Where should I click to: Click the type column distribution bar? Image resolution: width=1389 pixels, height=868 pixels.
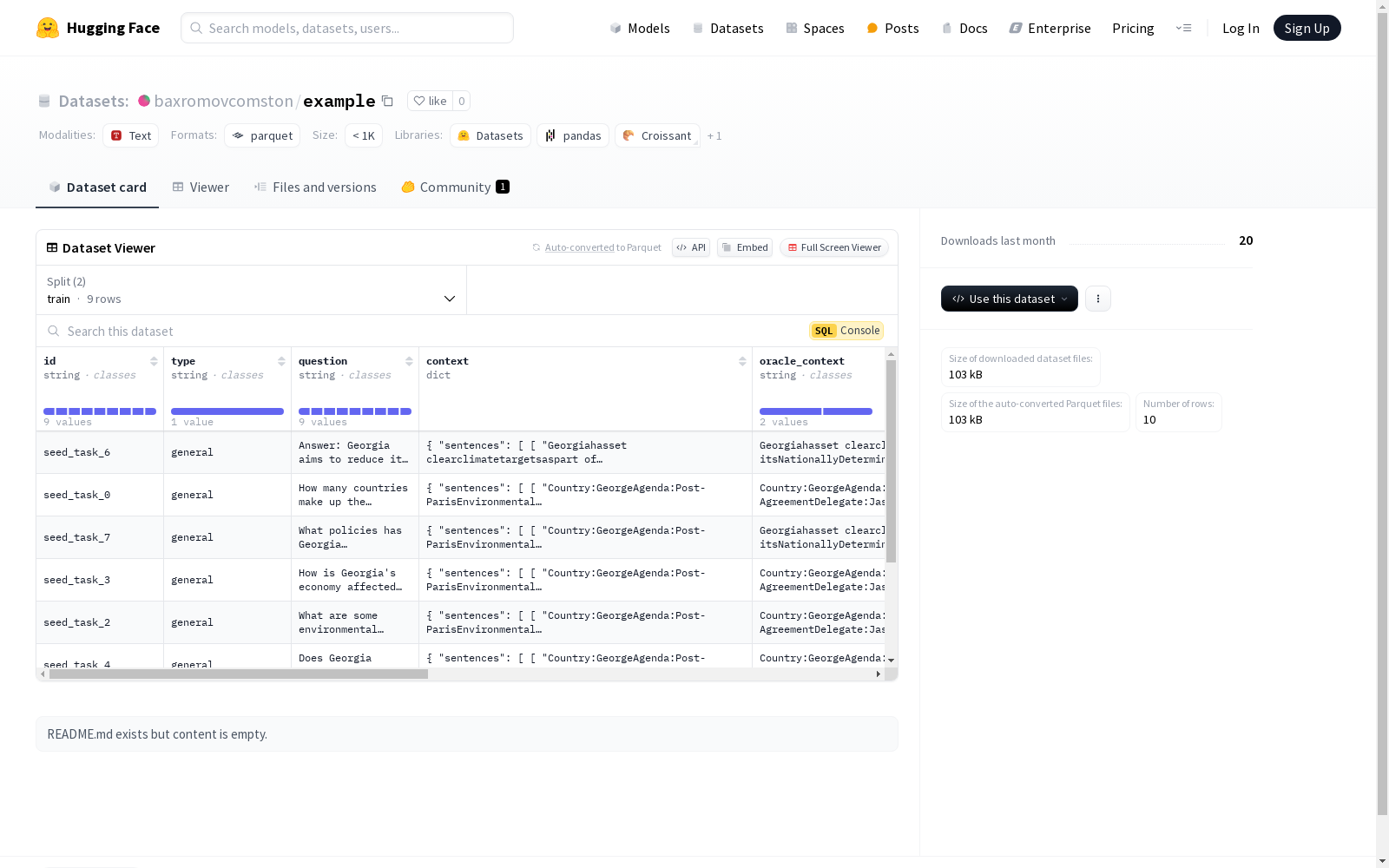pos(227,411)
